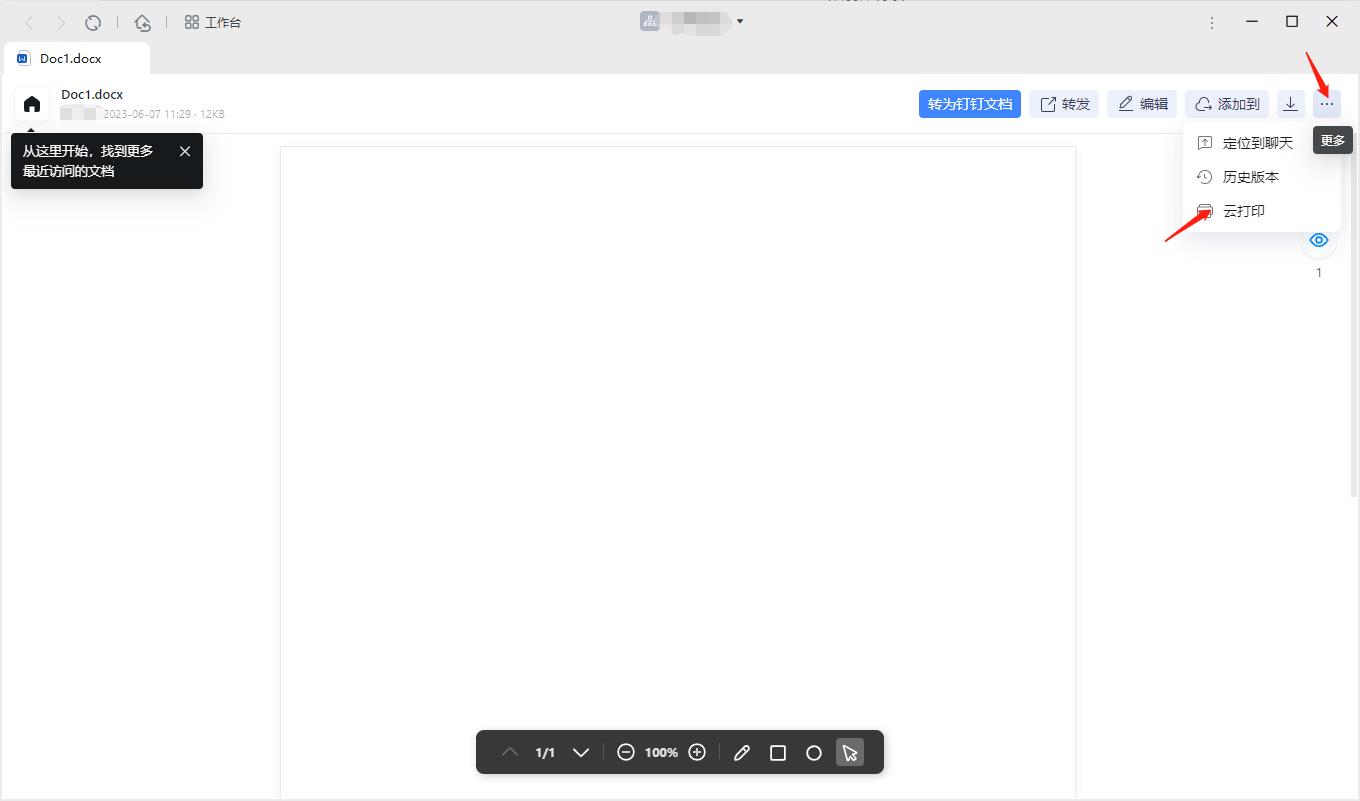Click the refresh icon in title bar
The height and width of the screenshot is (801, 1360).
click(x=93, y=22)
